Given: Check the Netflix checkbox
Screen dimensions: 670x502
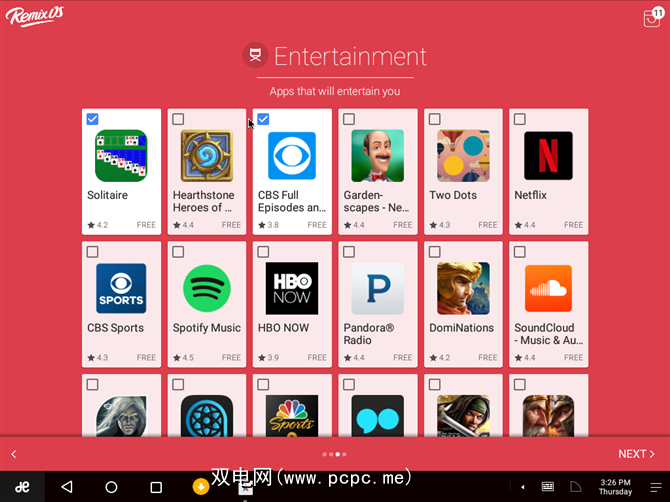Looking at the screenshot, I should 520,119.
